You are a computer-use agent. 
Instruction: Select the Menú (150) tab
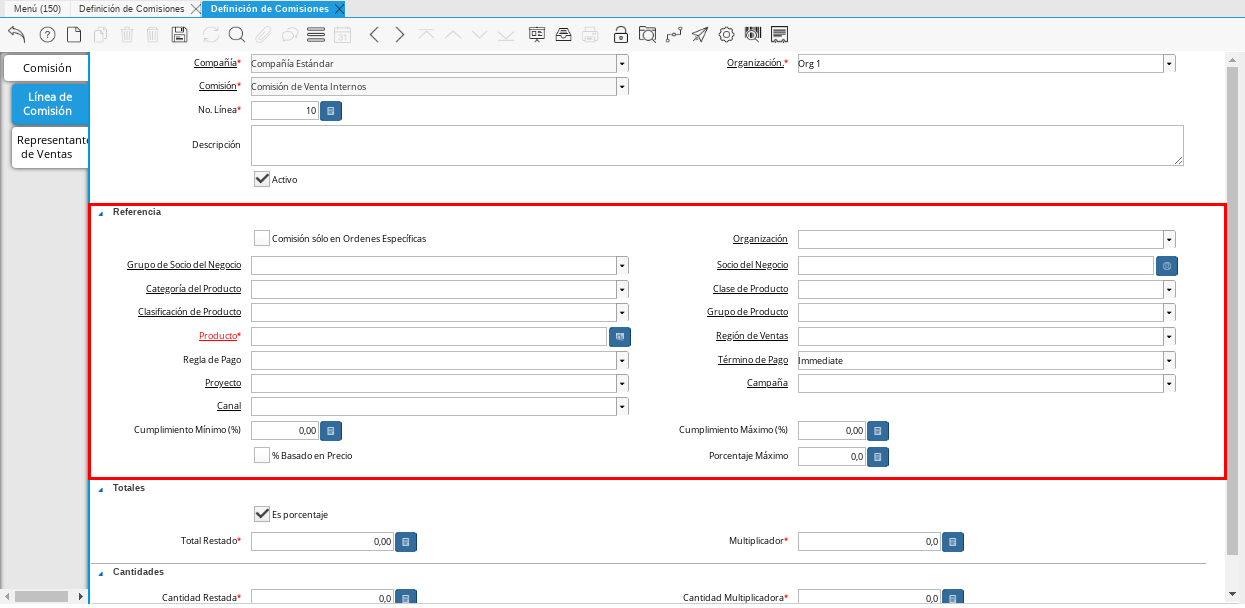coord(36,8)
